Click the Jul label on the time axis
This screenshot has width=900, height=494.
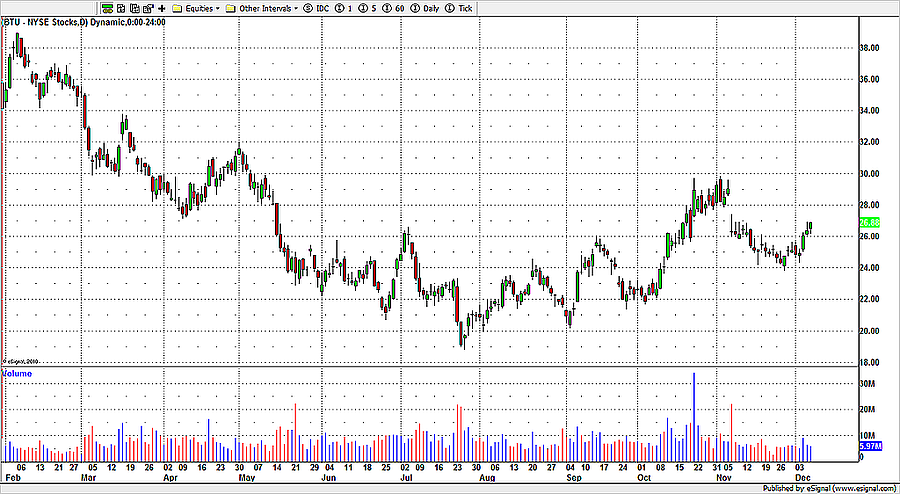(408, 478)
